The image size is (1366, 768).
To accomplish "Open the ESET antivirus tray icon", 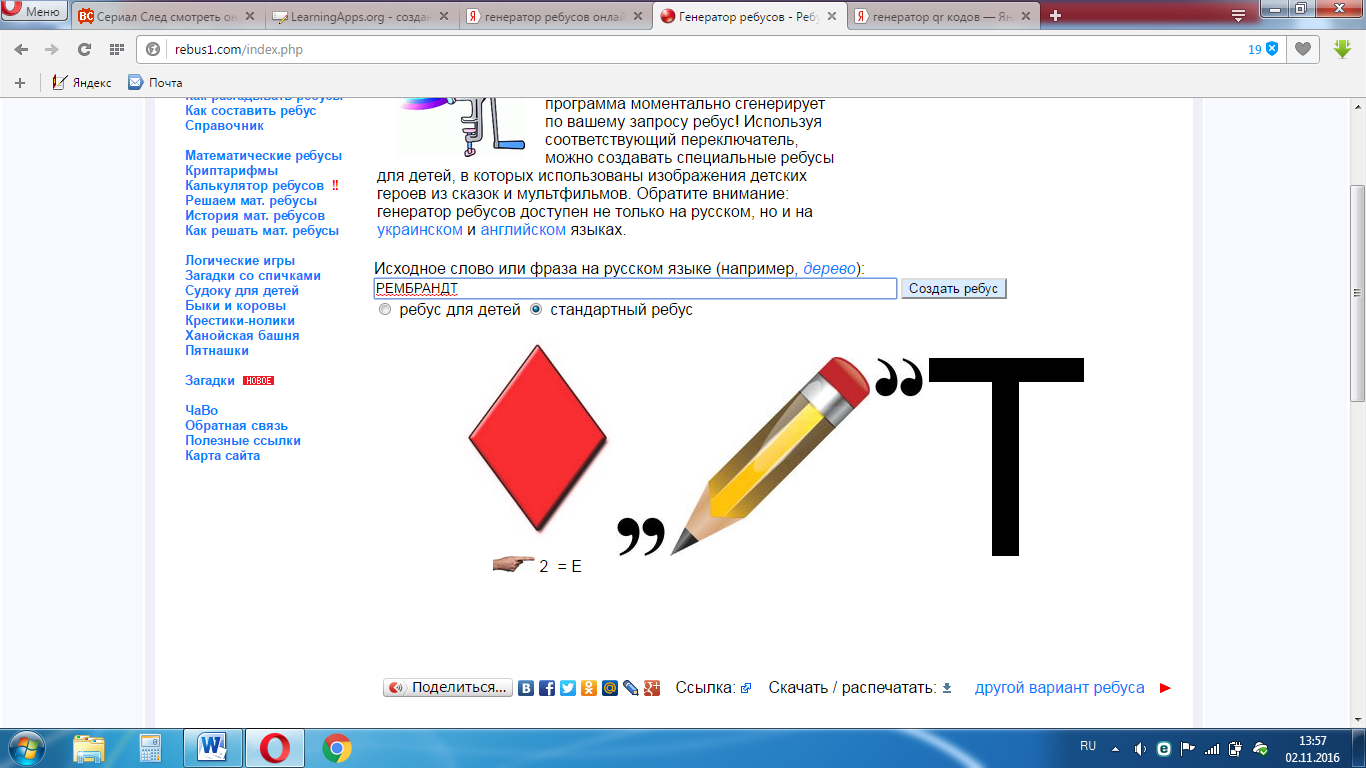I will [x=1164, y=748].
